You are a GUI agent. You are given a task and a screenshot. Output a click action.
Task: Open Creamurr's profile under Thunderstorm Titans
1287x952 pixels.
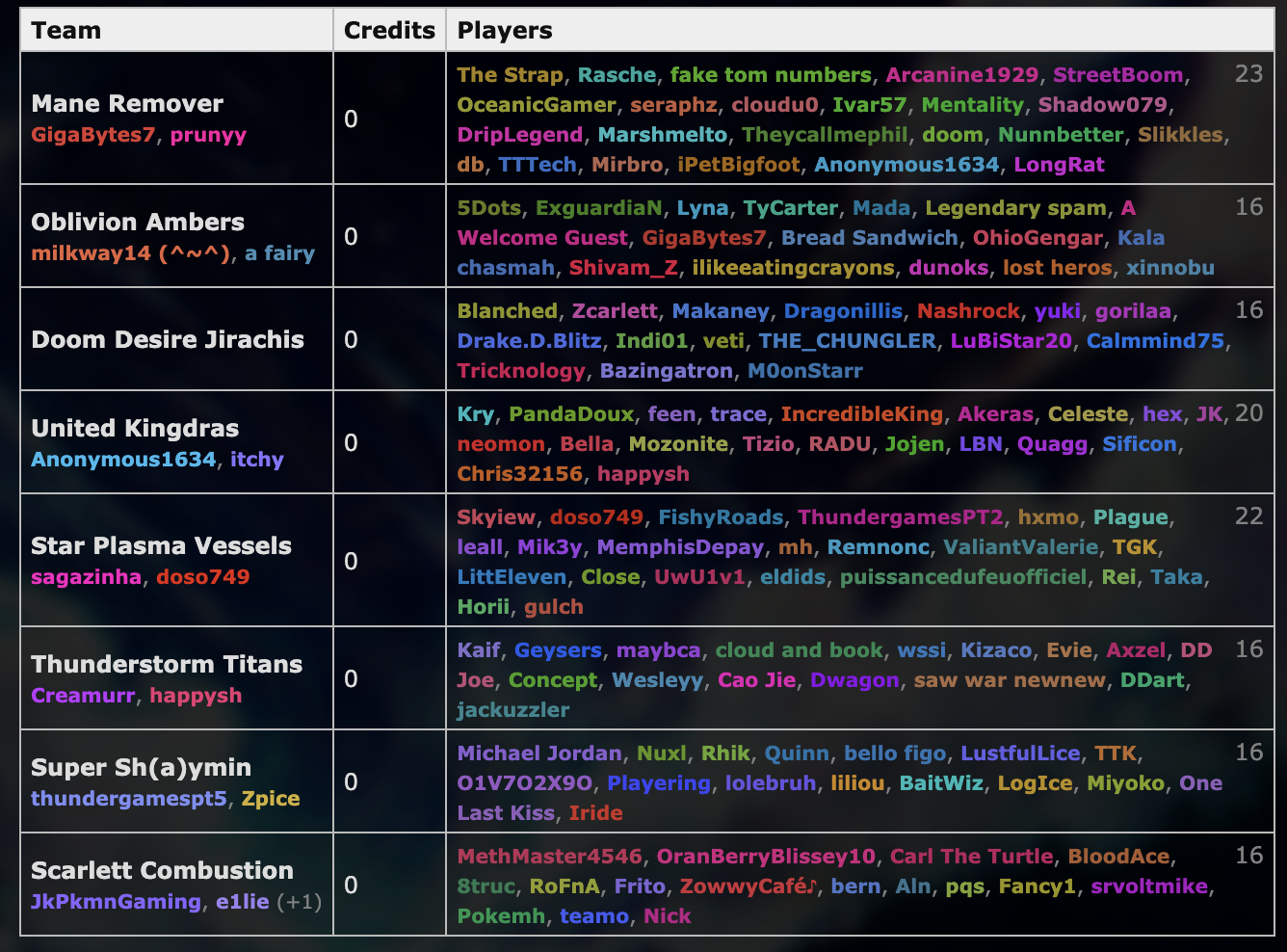click(x=83, y=696)
